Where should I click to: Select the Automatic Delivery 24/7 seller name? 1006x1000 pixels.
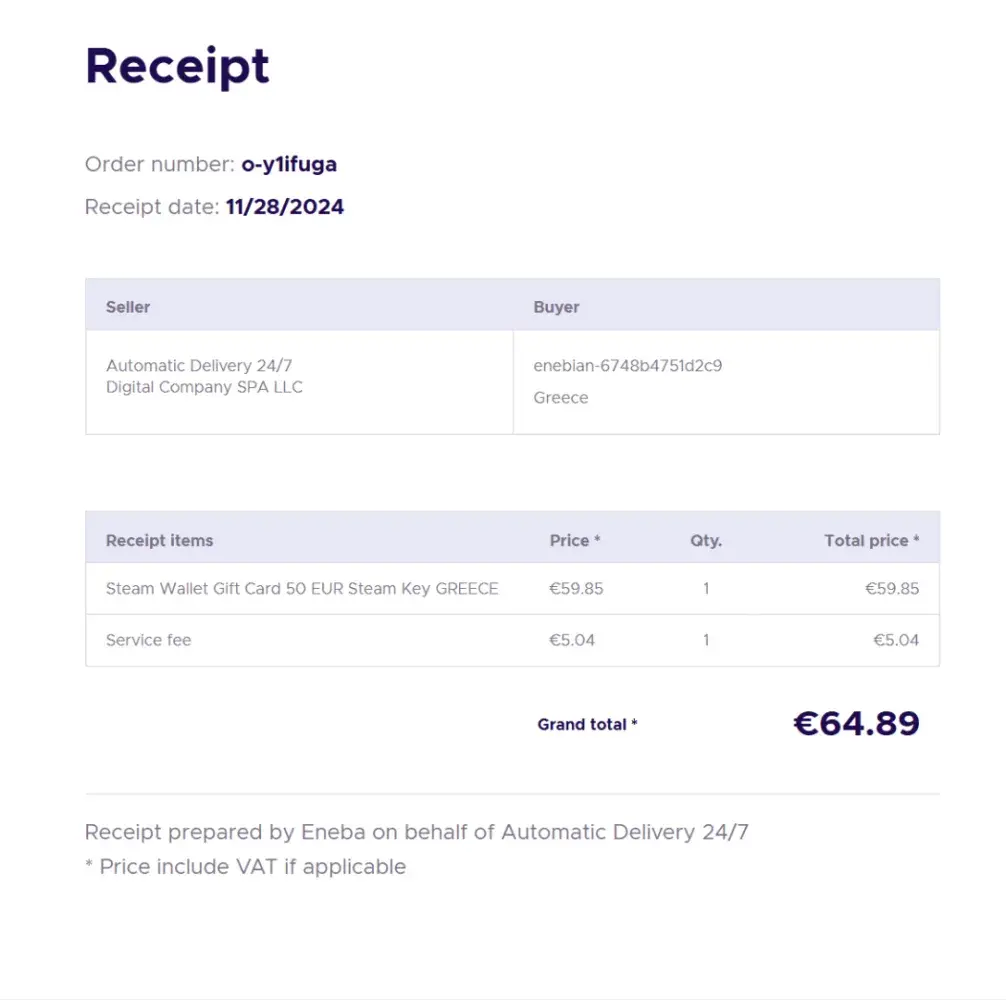pos(199,366)
